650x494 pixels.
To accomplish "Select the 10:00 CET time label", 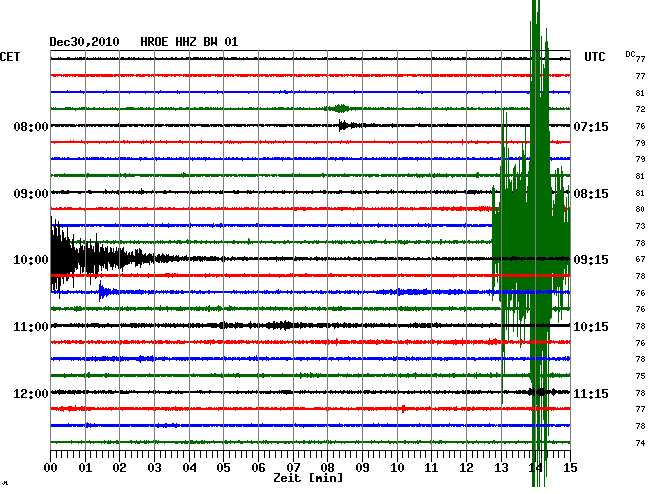I will (x=31, y=260).
